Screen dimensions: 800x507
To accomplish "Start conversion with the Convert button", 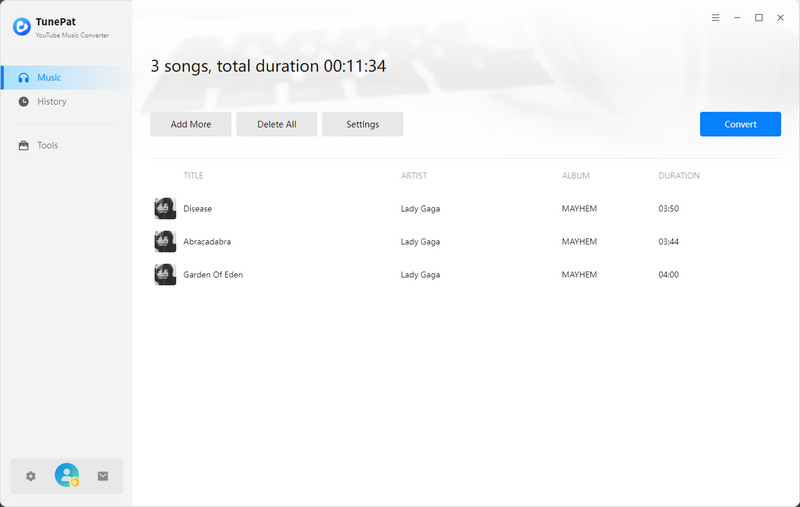I will (x=740, y=124).
